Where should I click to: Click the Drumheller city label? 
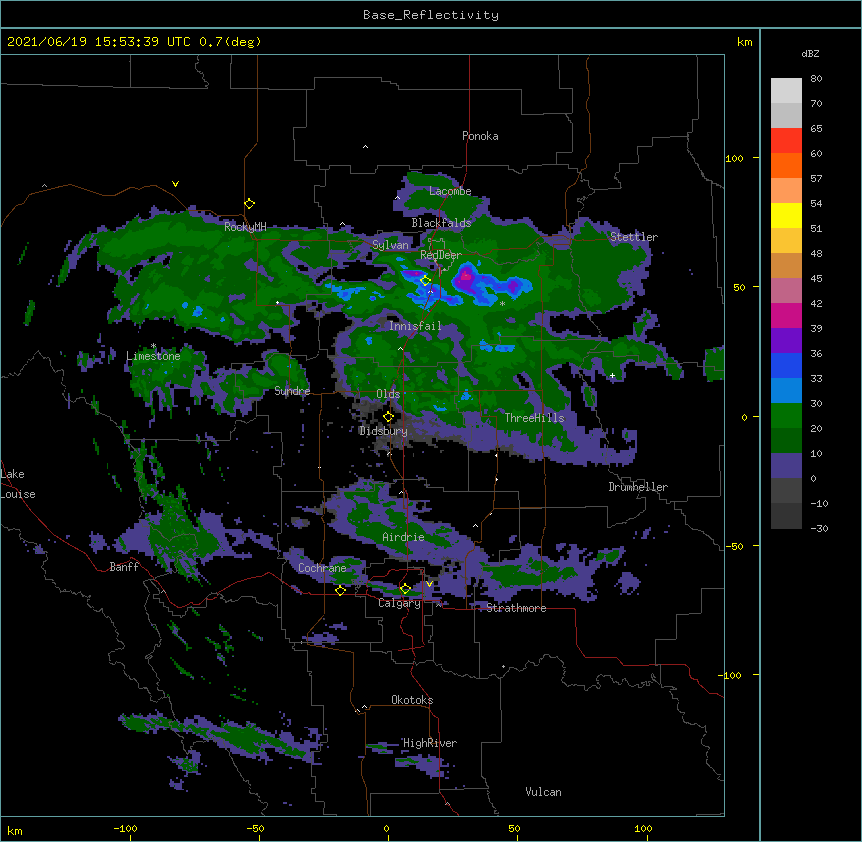tap(638, 487)
